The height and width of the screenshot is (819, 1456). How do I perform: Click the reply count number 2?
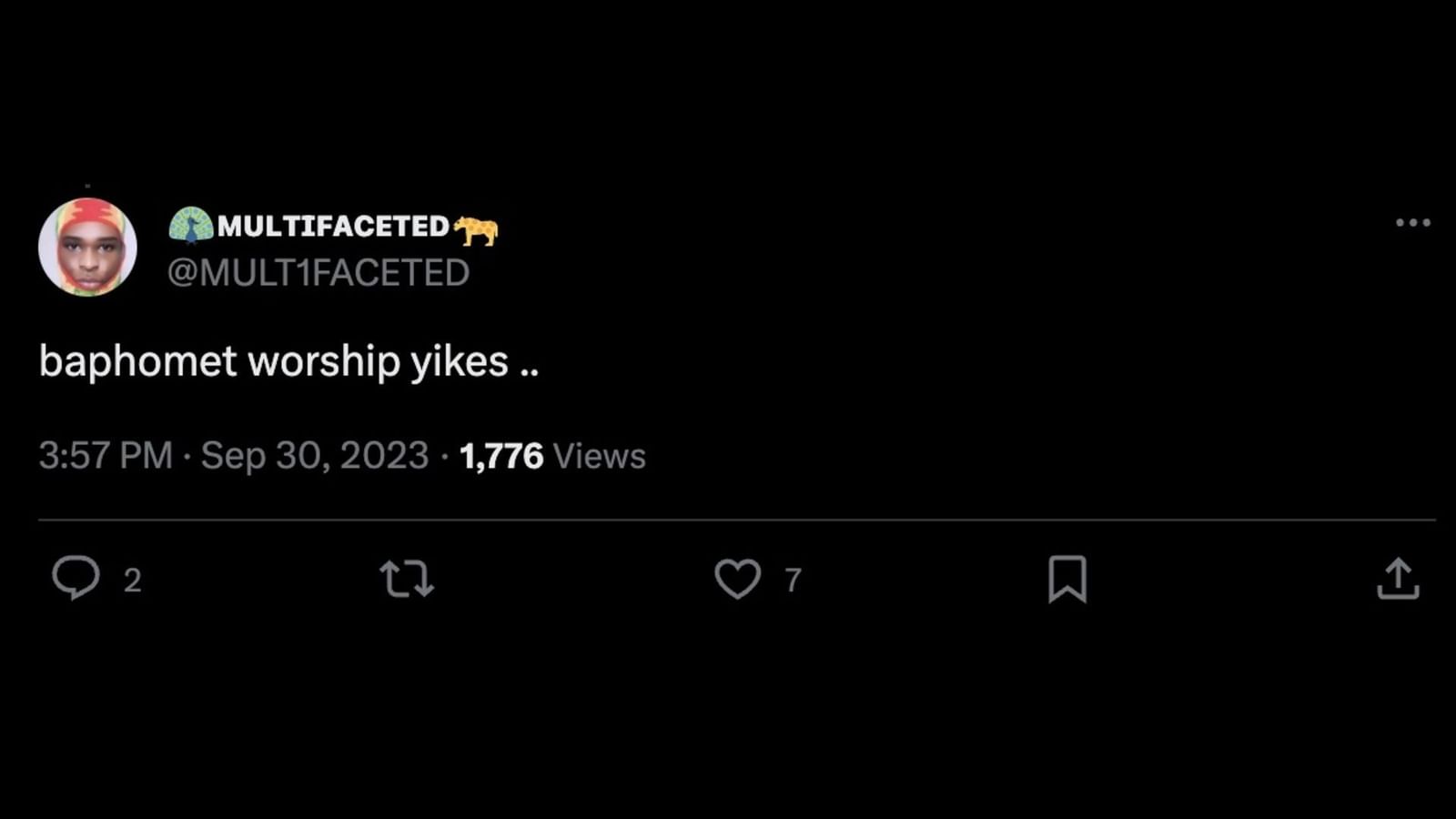click(133, 581)
